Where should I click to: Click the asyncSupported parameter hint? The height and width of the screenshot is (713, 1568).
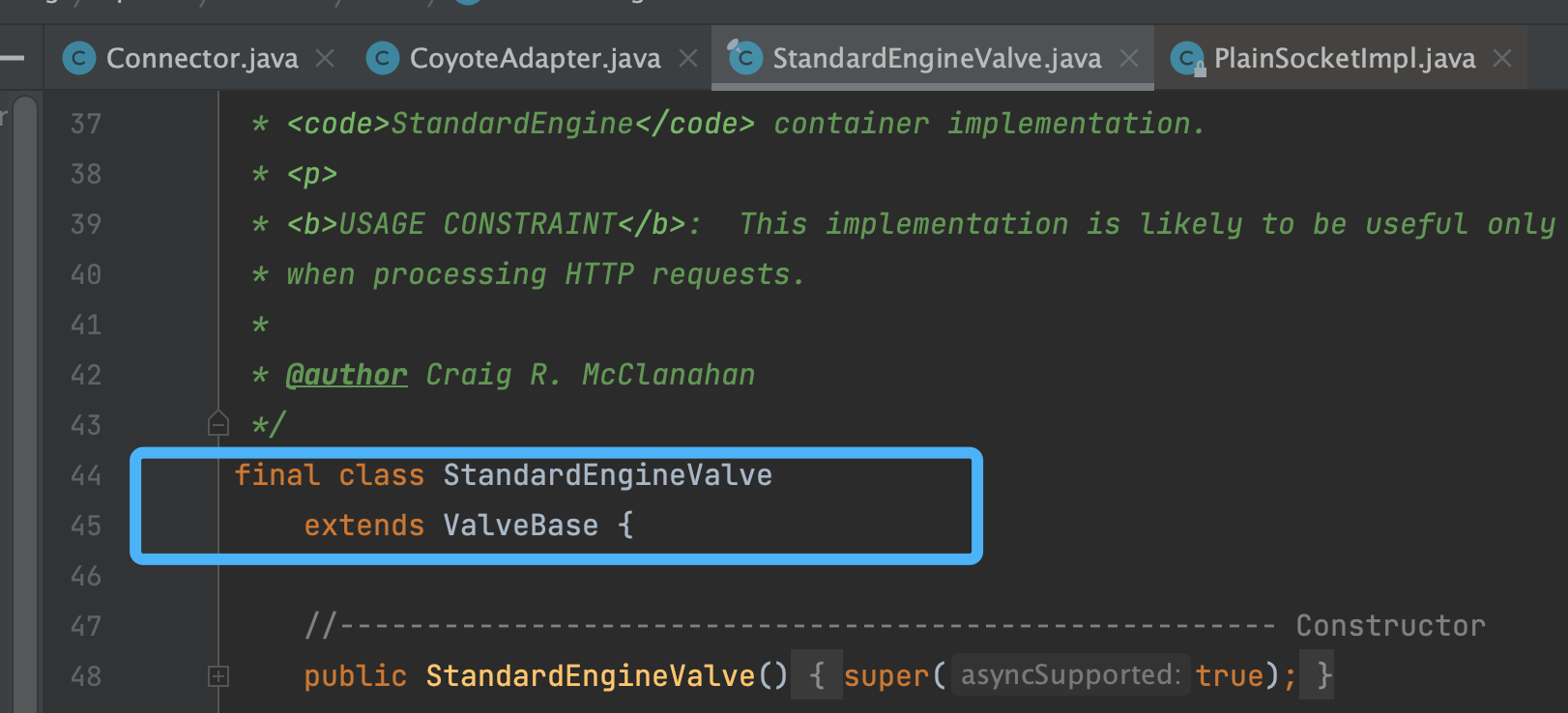click(x=1070, y=675)
